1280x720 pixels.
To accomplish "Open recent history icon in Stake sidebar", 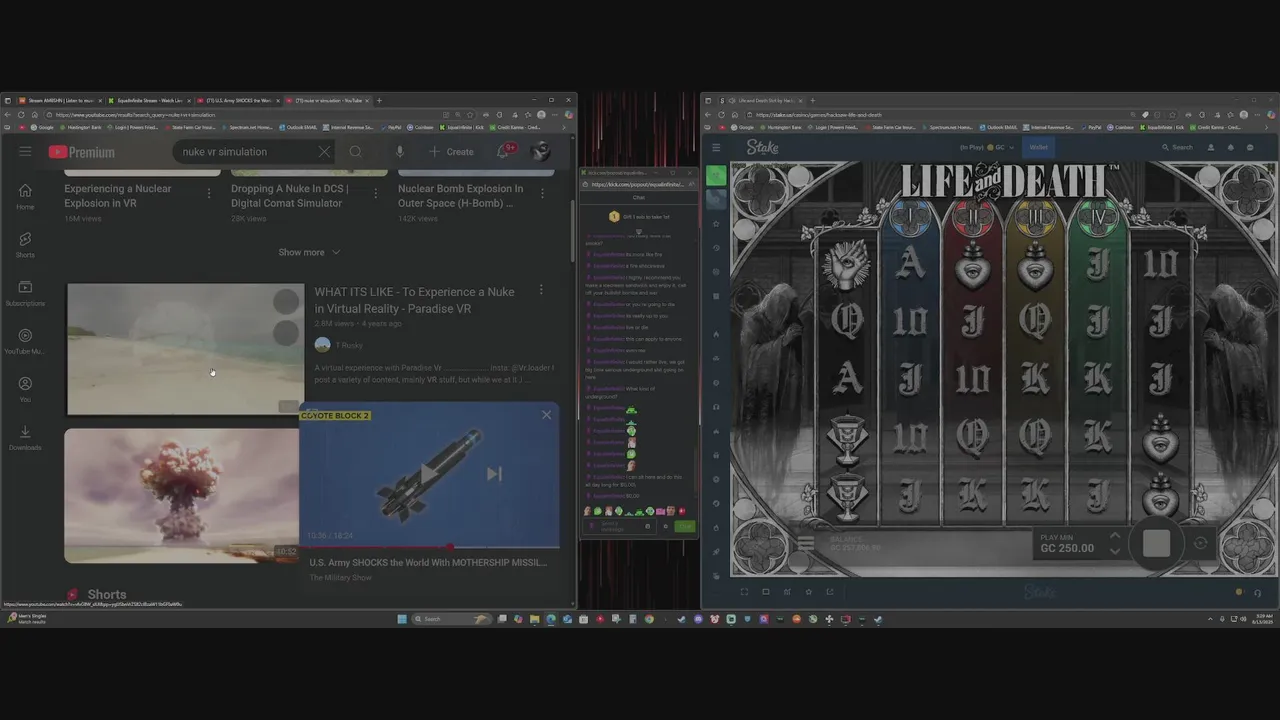I will tap(716, 248).
